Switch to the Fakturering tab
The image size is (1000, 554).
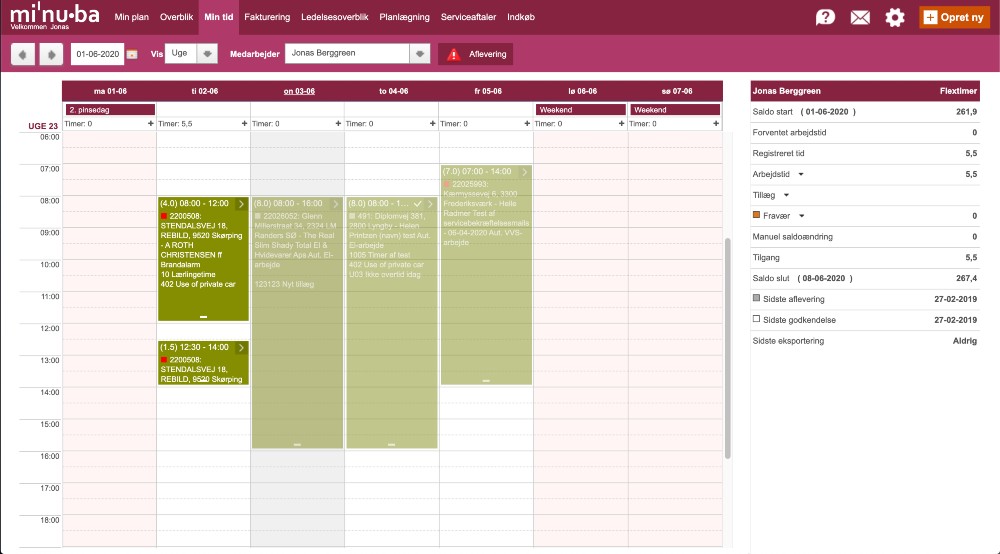tap(267, 17)
